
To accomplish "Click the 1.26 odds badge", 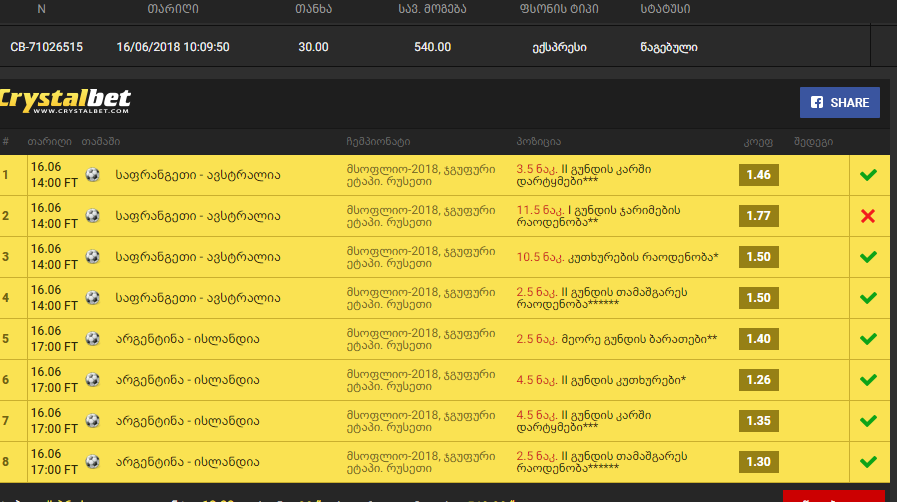I will [x=759, y=380].
